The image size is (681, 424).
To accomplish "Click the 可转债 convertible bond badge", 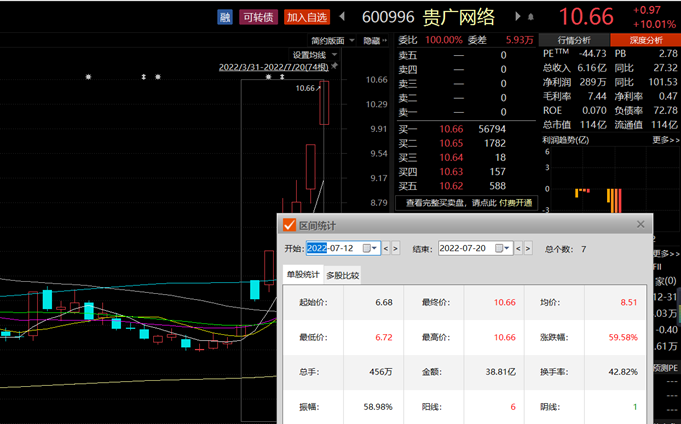I will [x=258, y=16].
